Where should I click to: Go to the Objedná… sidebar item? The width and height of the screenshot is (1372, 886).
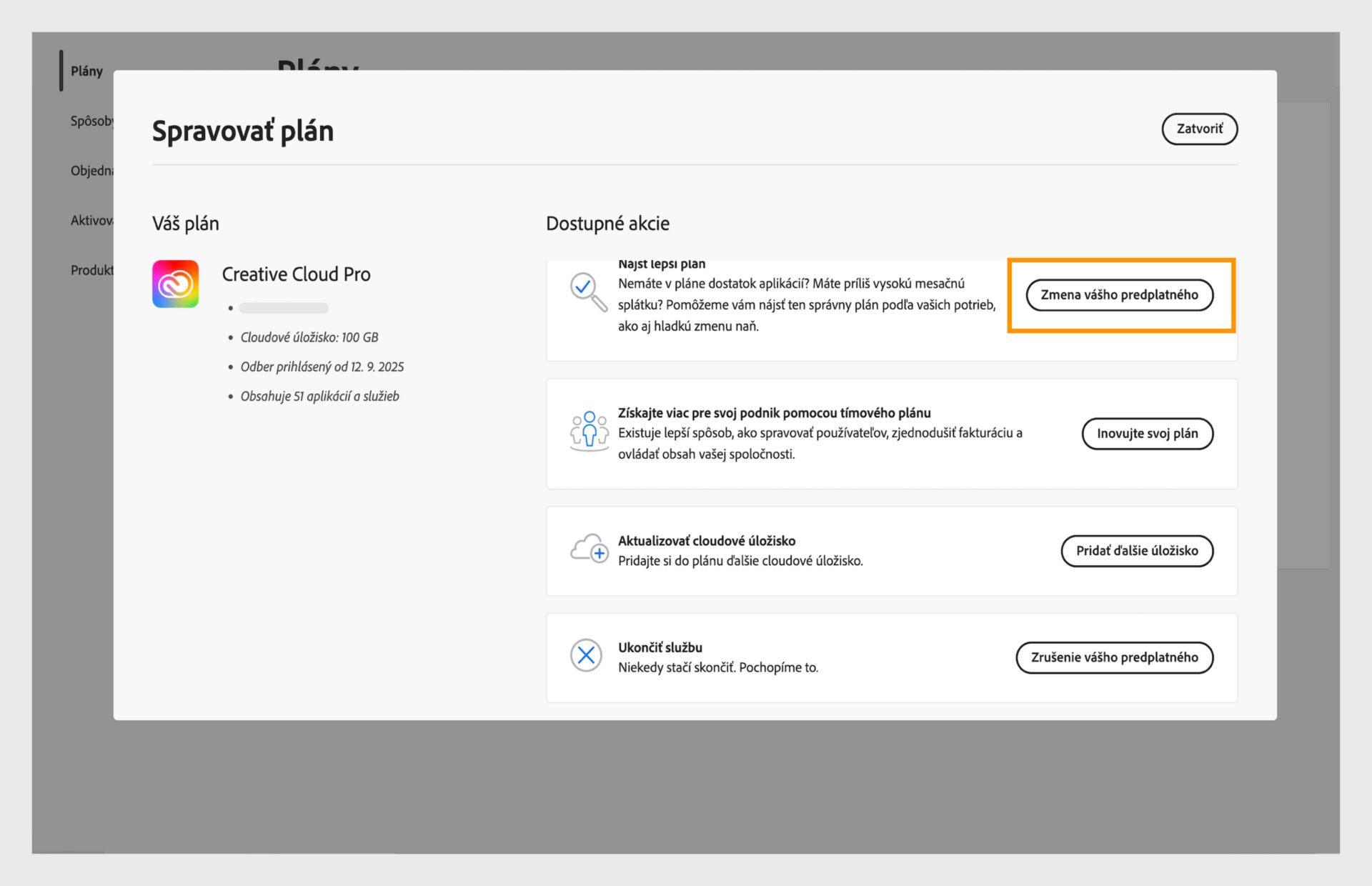pyautogui.click(x=91, y=171)
